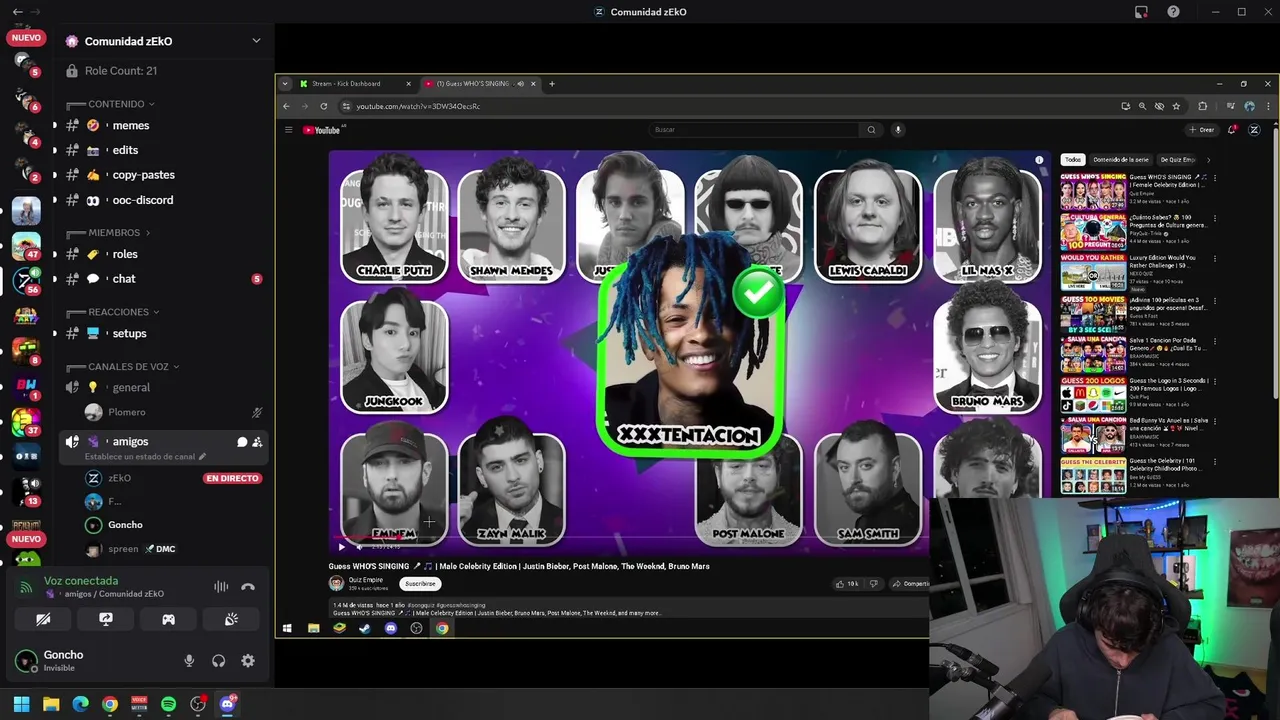Start screen share in Discord voice panel

pyautogui.click(x=106, y=619)
